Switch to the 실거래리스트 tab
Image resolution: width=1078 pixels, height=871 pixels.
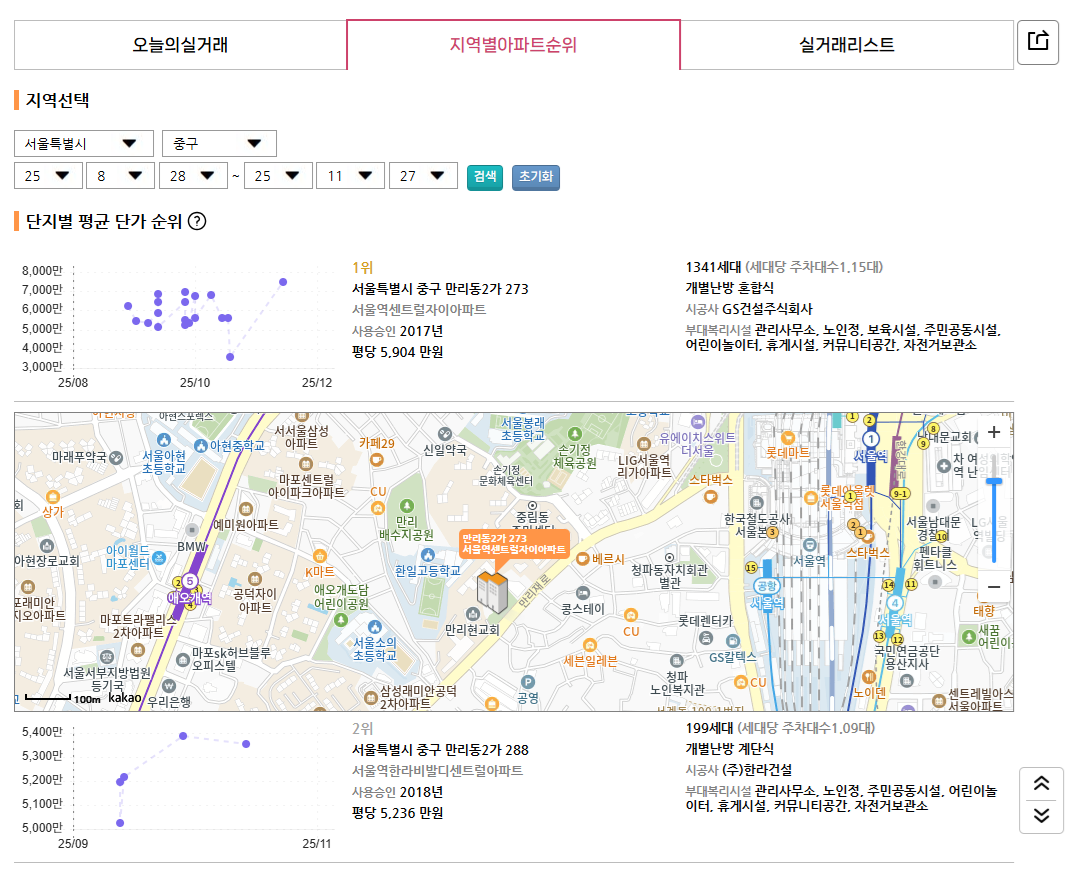click(x=846, y=45)
